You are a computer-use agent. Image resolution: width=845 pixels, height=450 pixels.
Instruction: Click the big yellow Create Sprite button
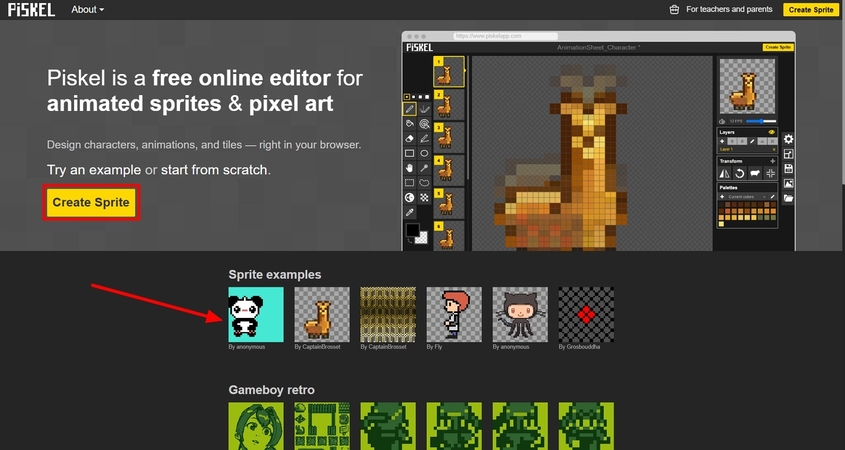click(91, 203)
